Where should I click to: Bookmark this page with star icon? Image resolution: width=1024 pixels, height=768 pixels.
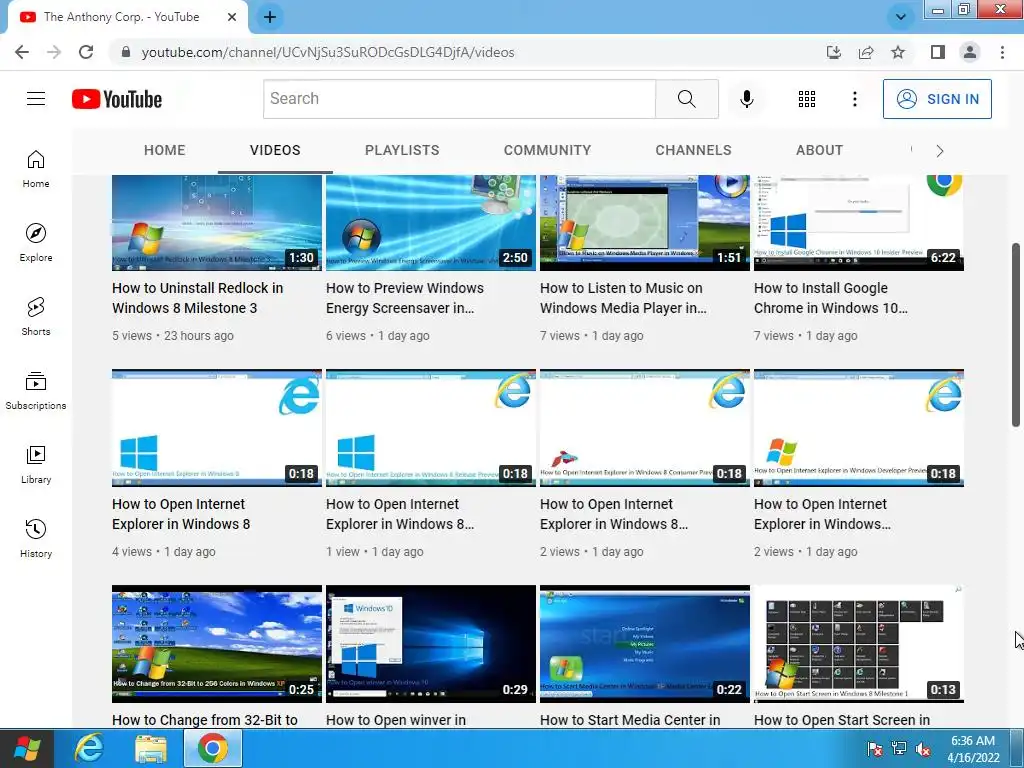click(898, 52)
